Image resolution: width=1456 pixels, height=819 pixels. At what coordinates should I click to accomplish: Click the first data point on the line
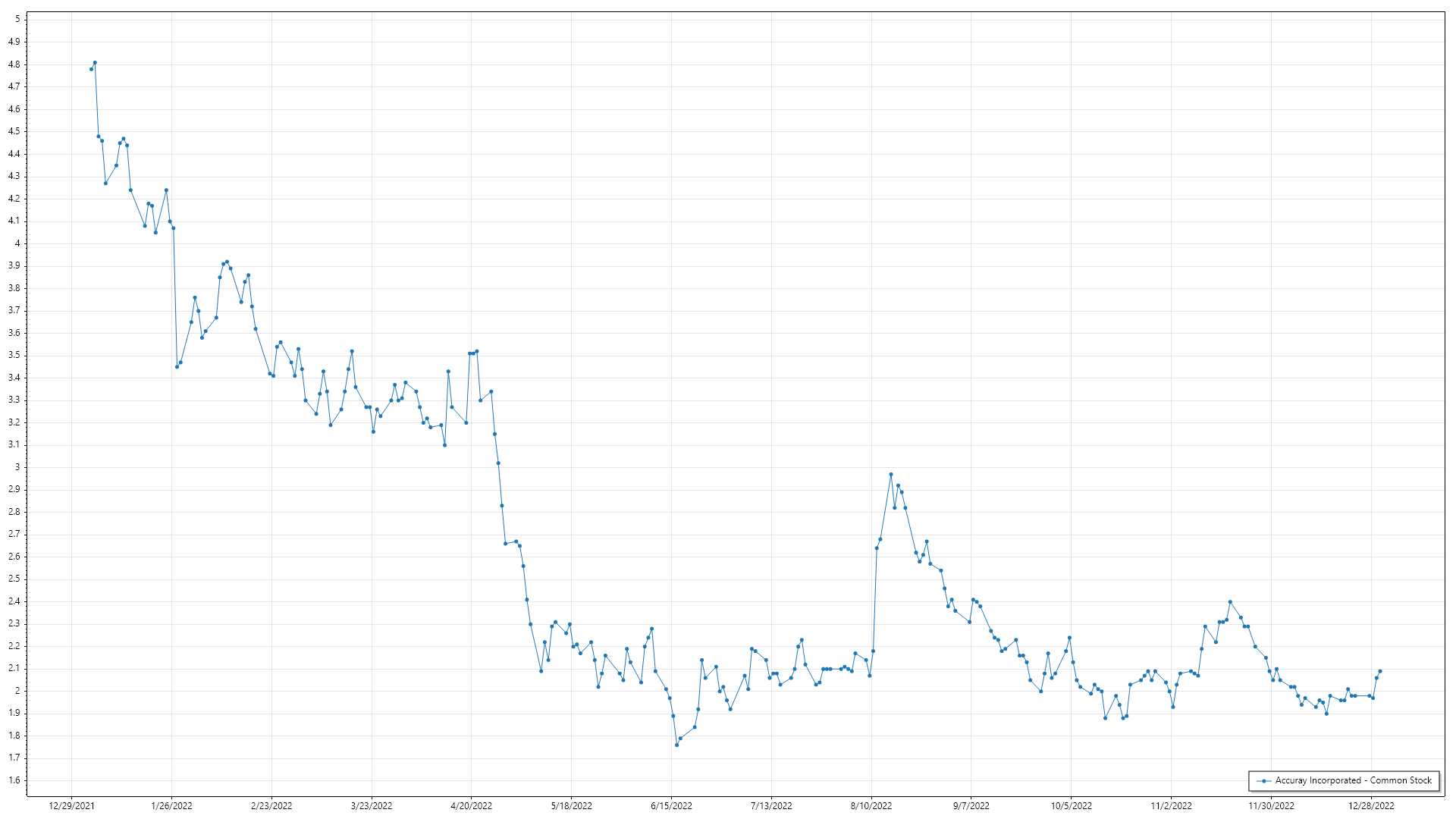91,69
